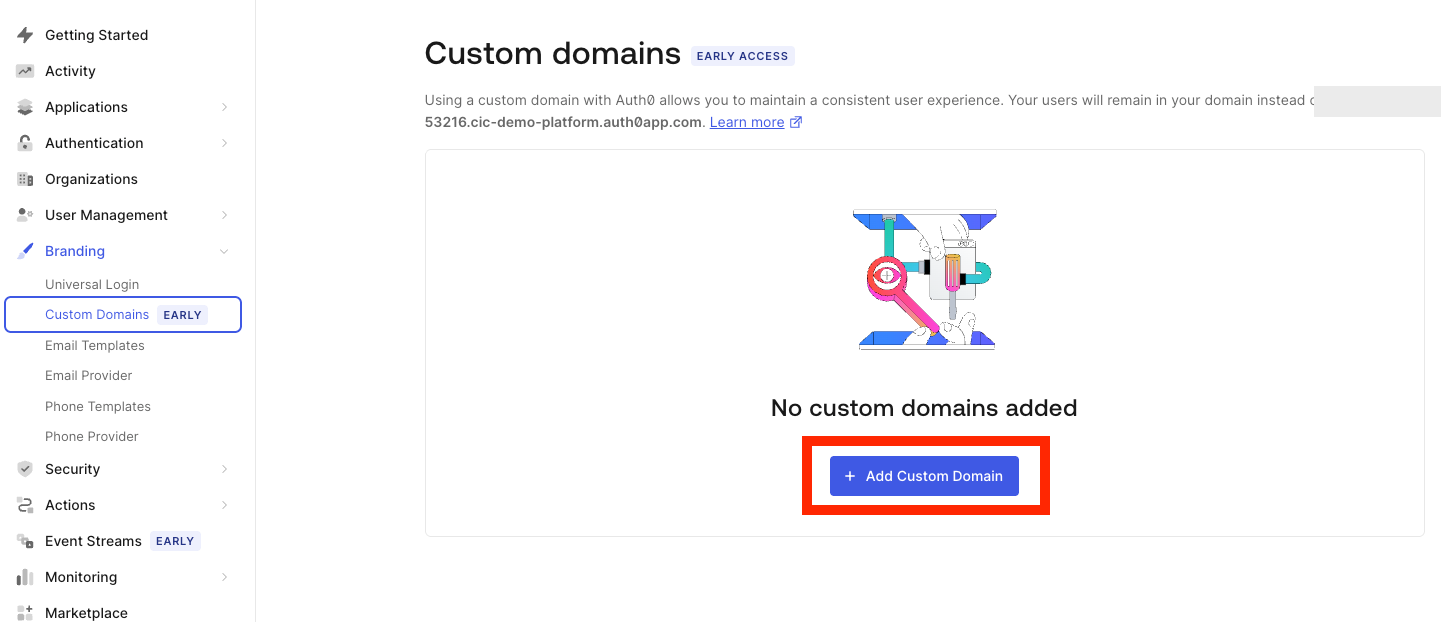Screen dimensions: 1455x622
Task: Go to Phone Provider settings
Action: (x=92, y=437)
